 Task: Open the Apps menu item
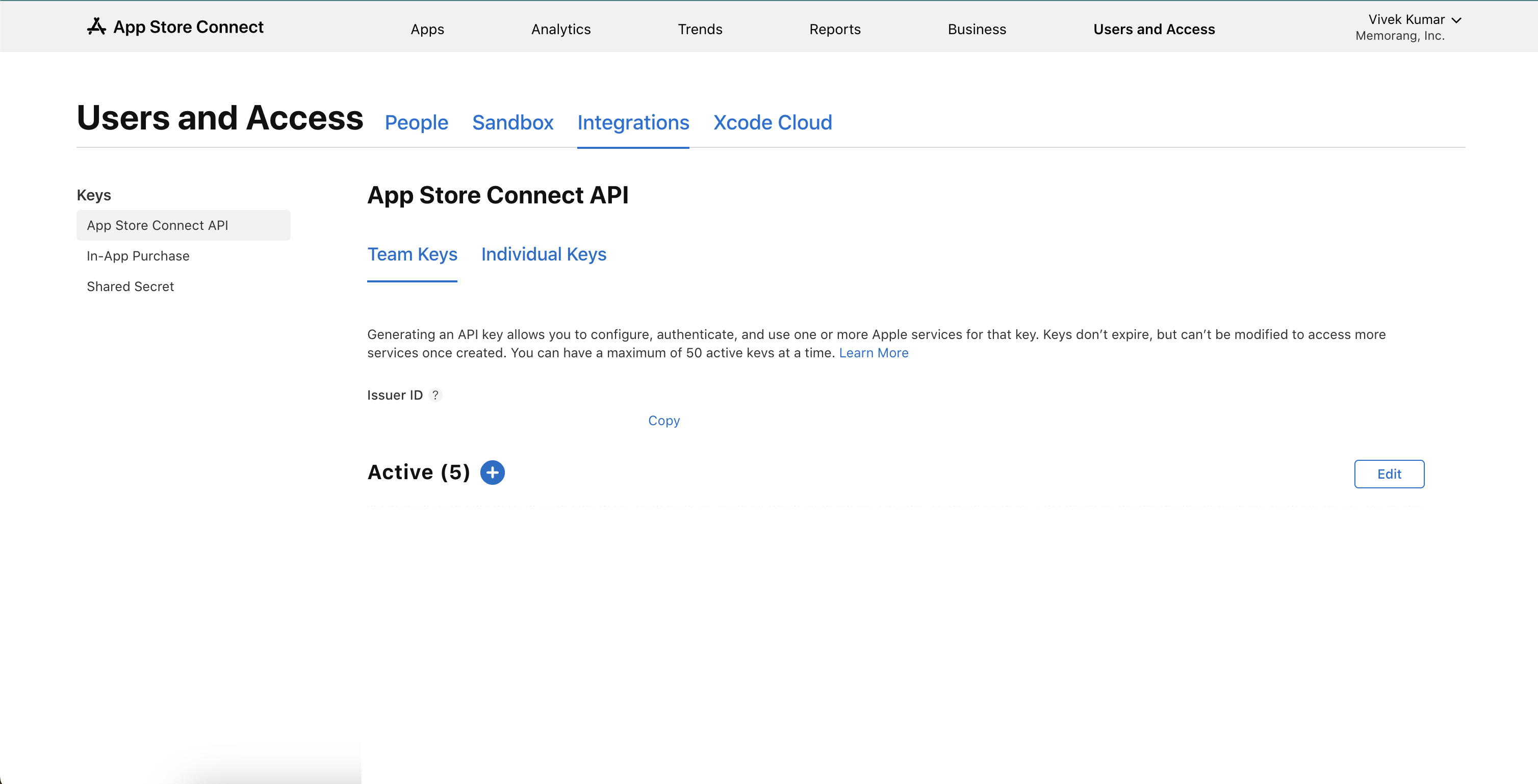tap(427, 29)
